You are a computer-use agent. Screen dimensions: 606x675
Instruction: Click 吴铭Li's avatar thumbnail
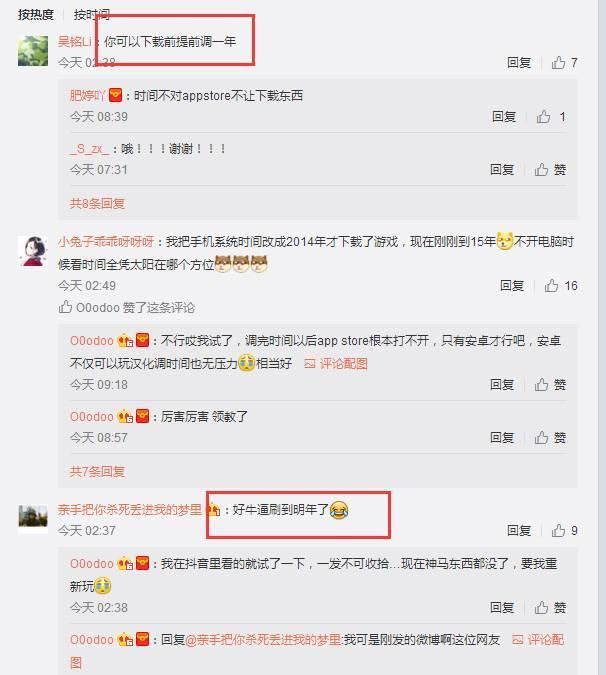(33, 51)
